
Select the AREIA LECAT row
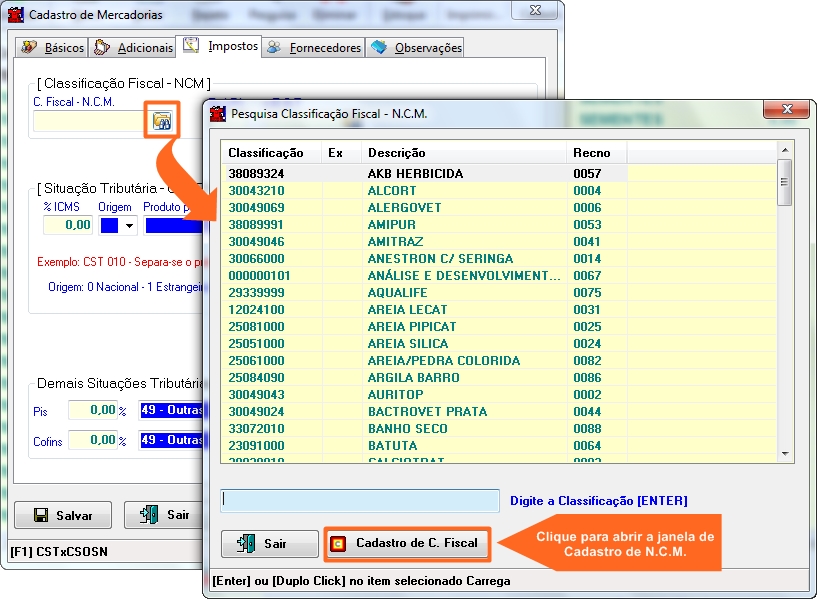(499, 310)
